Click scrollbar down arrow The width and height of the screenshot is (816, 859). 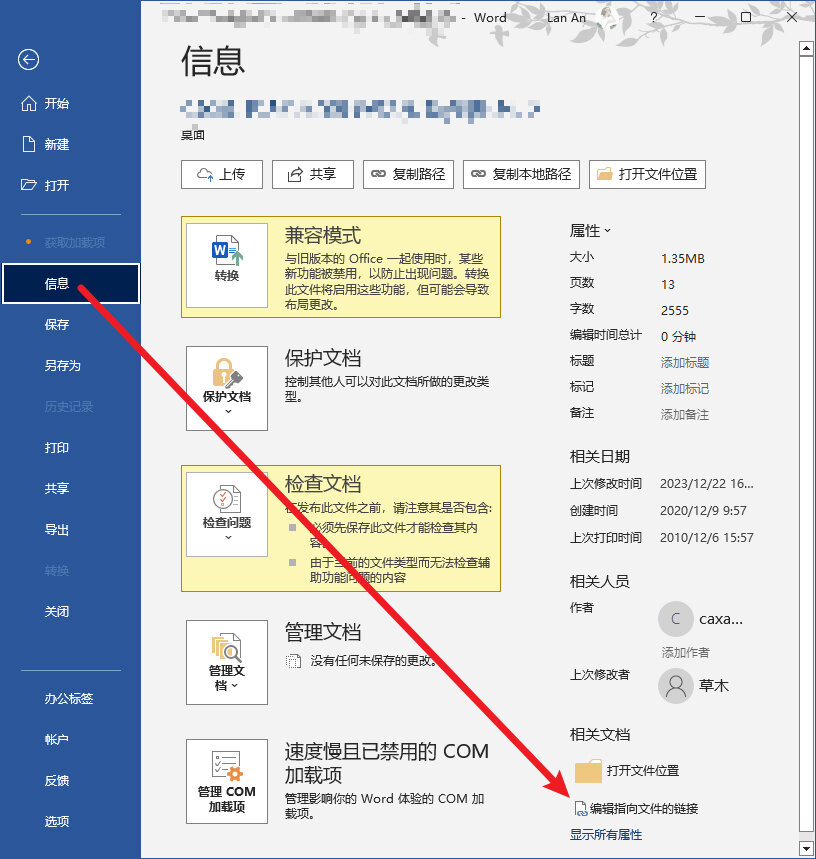[x=806, y=849]
